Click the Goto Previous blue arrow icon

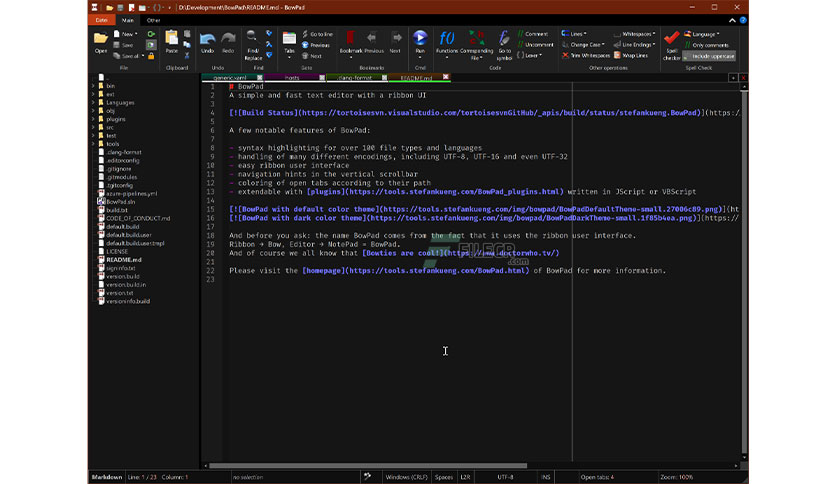(x=306, y=45)
